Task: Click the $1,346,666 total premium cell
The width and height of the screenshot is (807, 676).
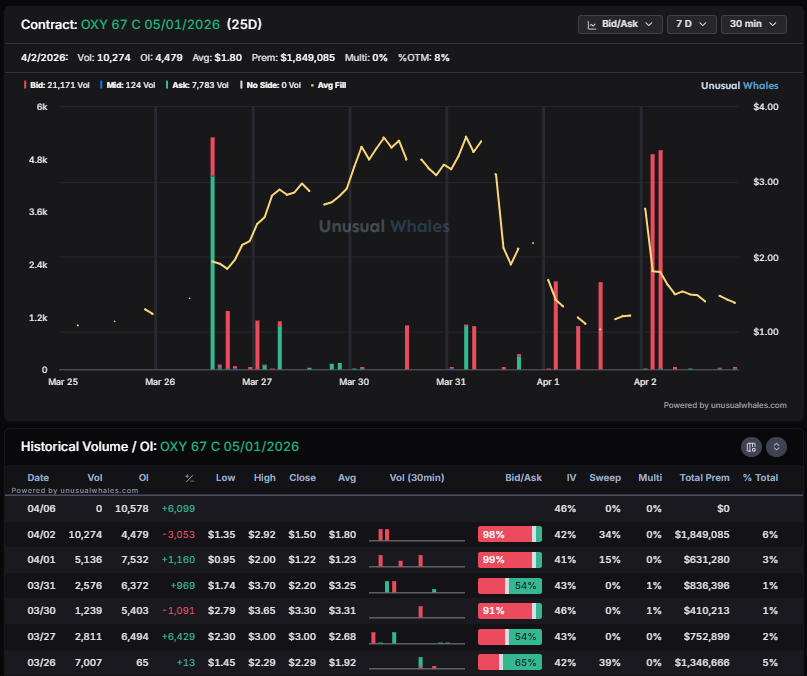Action: click(702, 662)
